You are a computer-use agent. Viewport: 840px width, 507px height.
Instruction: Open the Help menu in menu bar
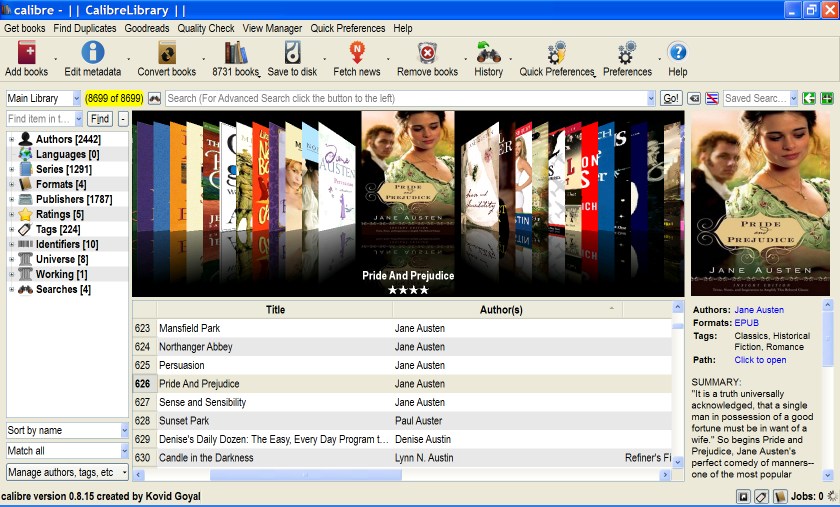click(403, 28)
